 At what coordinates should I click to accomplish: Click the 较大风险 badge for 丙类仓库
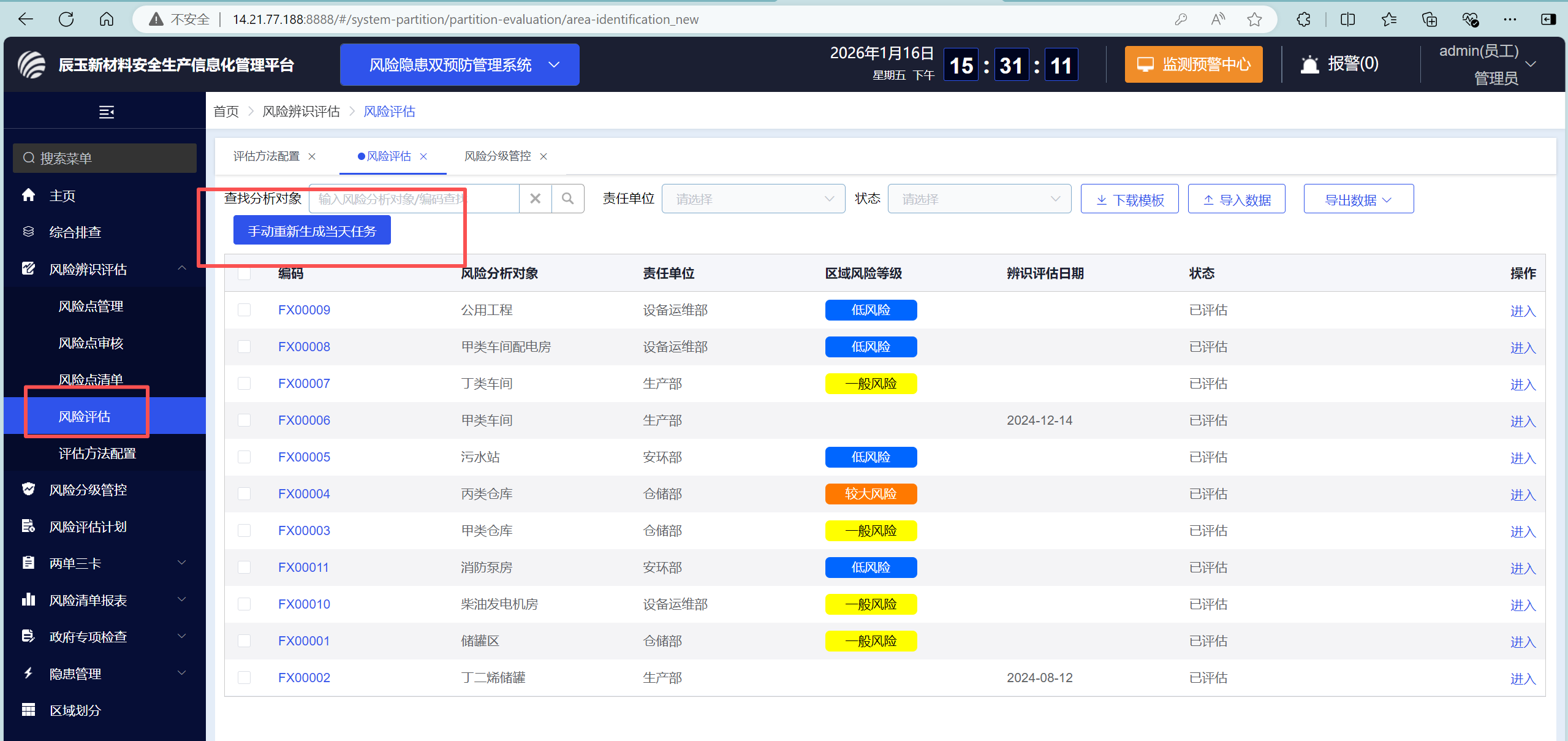coord(871,494)
